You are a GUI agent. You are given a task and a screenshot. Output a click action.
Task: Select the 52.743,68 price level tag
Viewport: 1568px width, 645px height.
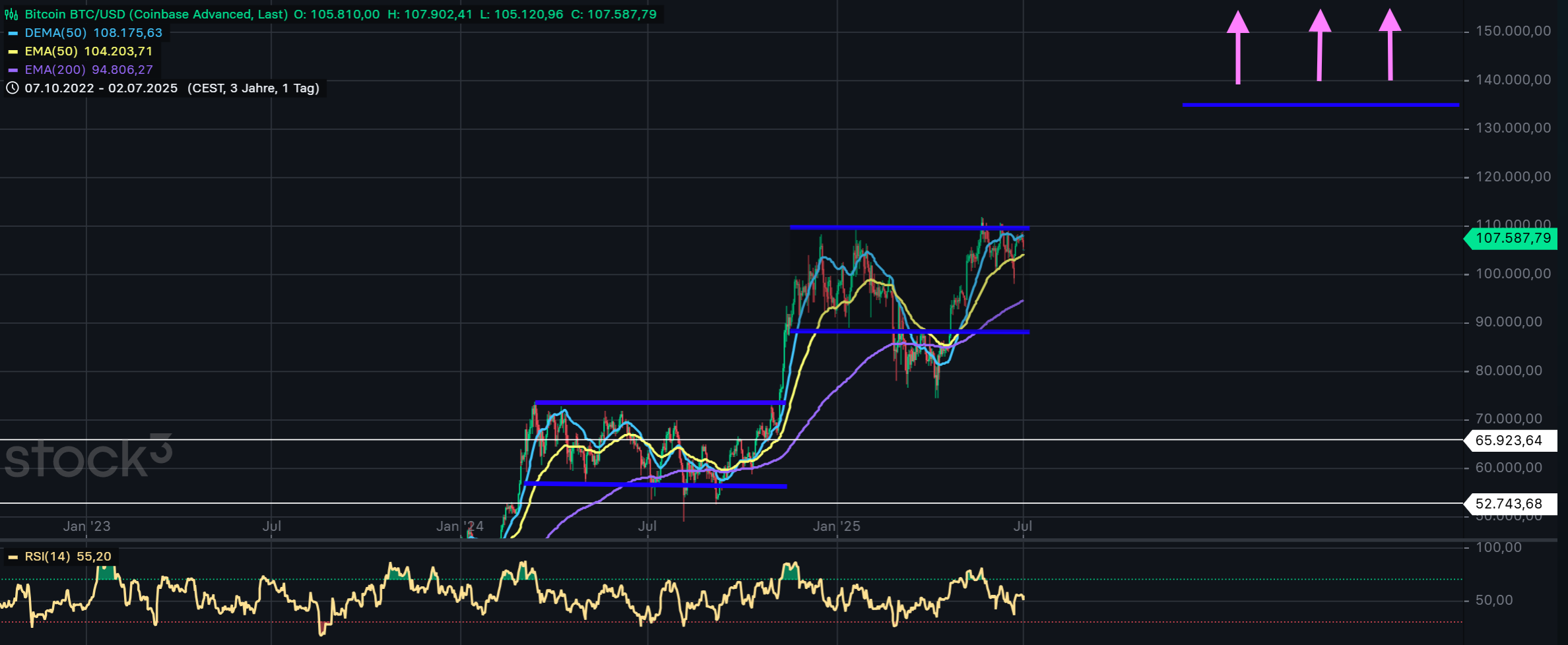[1509, 504]
